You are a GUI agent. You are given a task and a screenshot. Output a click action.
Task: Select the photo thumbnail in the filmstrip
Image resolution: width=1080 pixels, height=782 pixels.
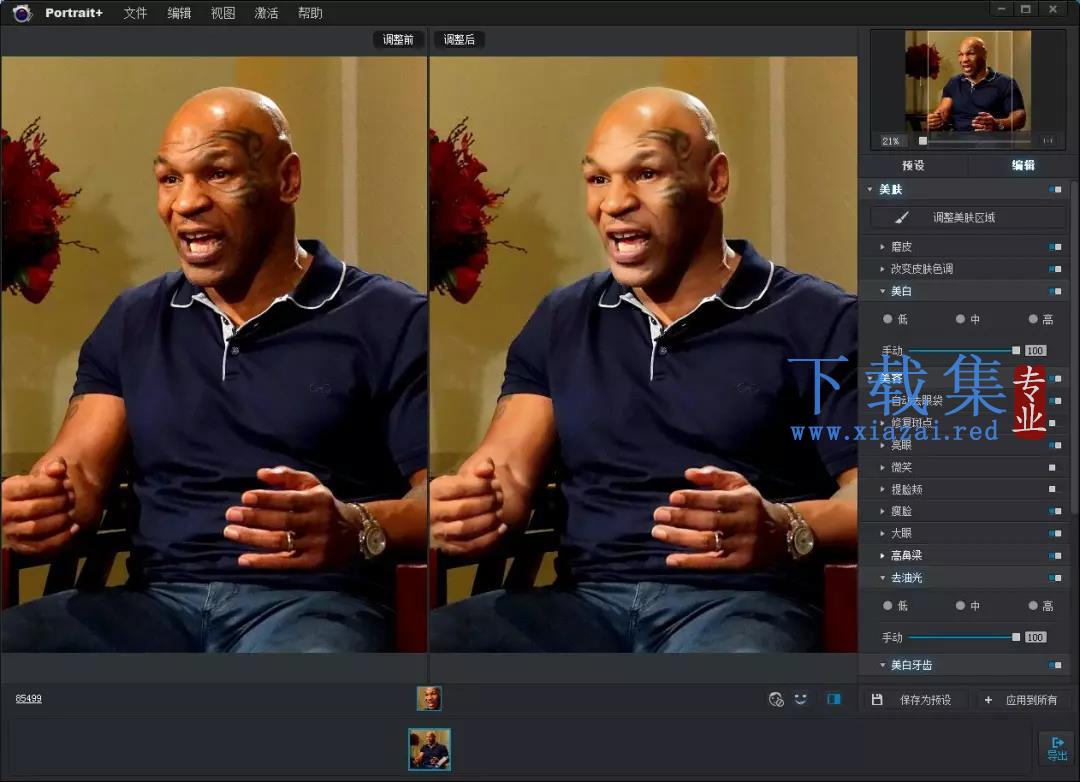tap(430, 749)
